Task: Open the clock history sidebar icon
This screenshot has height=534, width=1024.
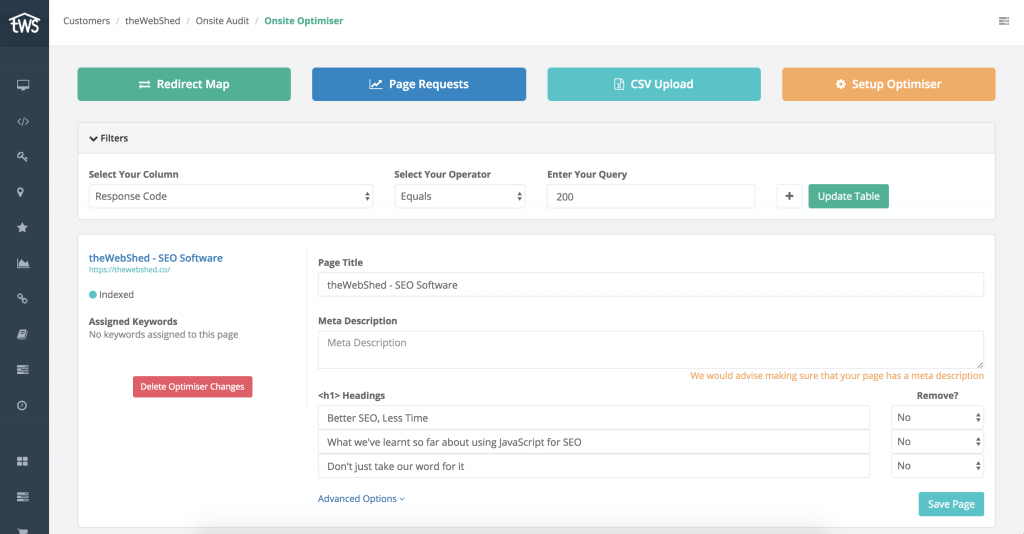Action: (22, 405)
